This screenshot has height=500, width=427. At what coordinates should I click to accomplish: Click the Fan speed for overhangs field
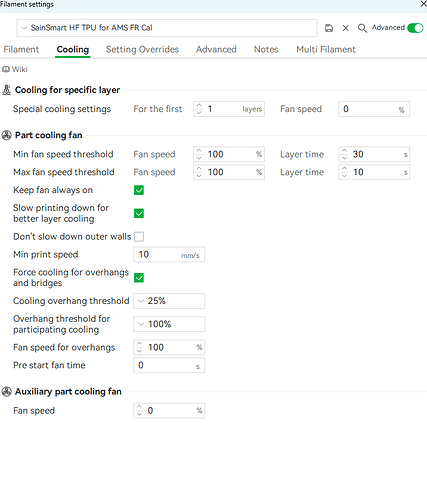click(x=169, y=347)
